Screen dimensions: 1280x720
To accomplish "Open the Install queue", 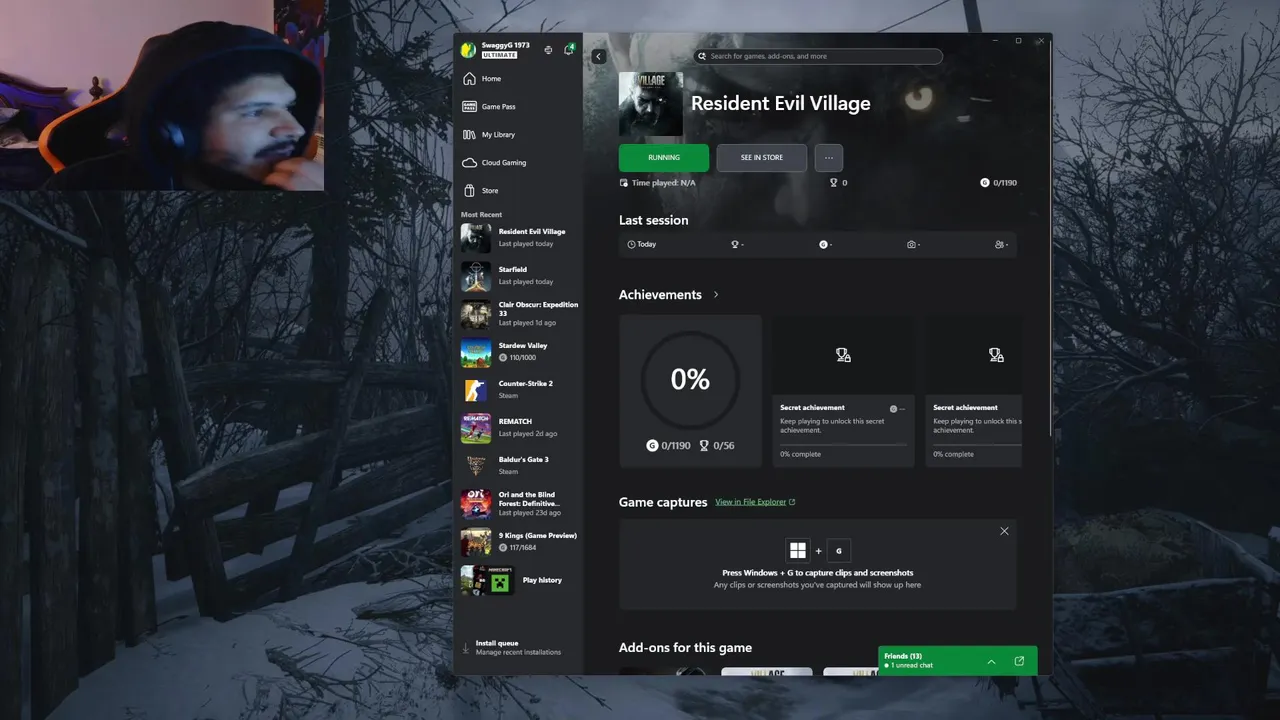I will coord(518,648).
